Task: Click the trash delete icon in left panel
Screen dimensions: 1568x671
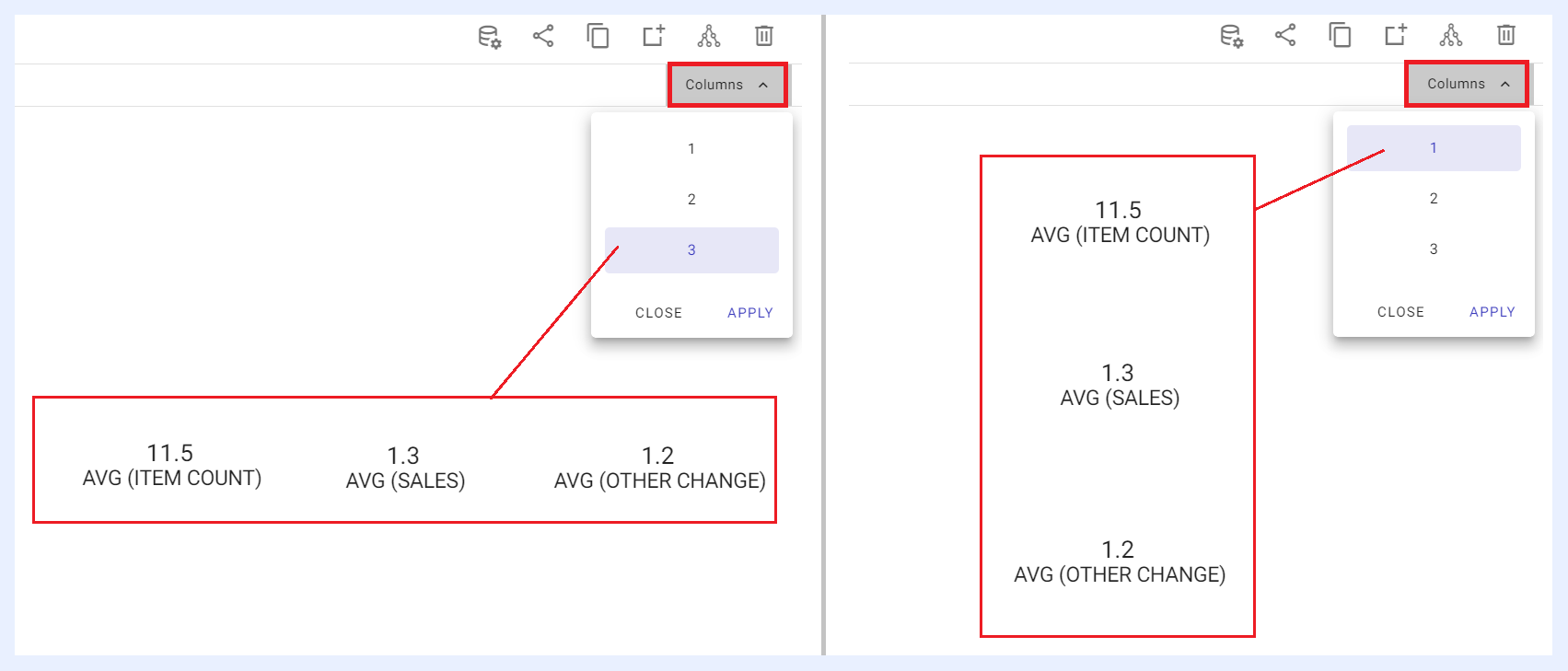Action: (x=764, y=36)
